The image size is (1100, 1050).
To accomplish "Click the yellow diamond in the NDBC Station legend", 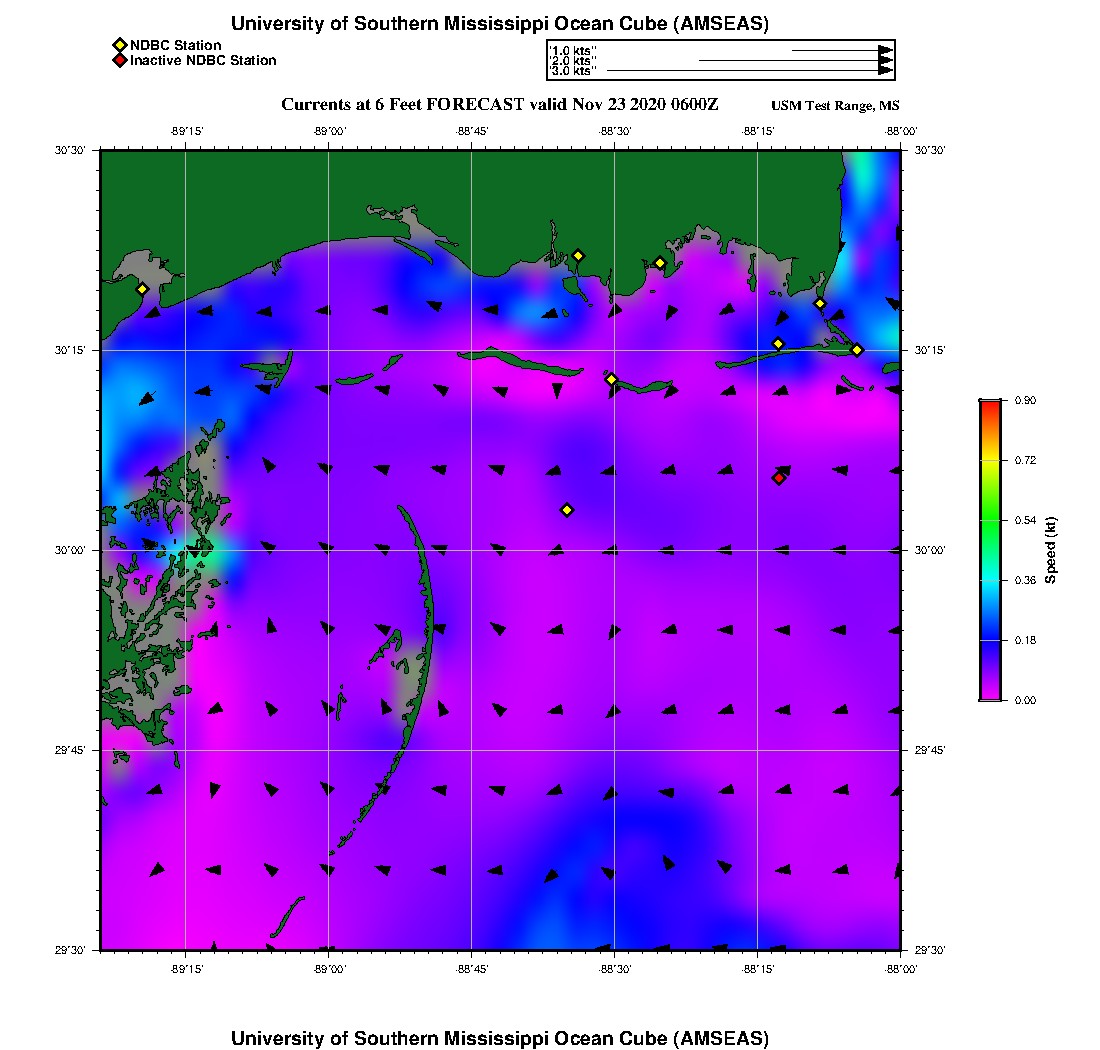I will [119, 45].
